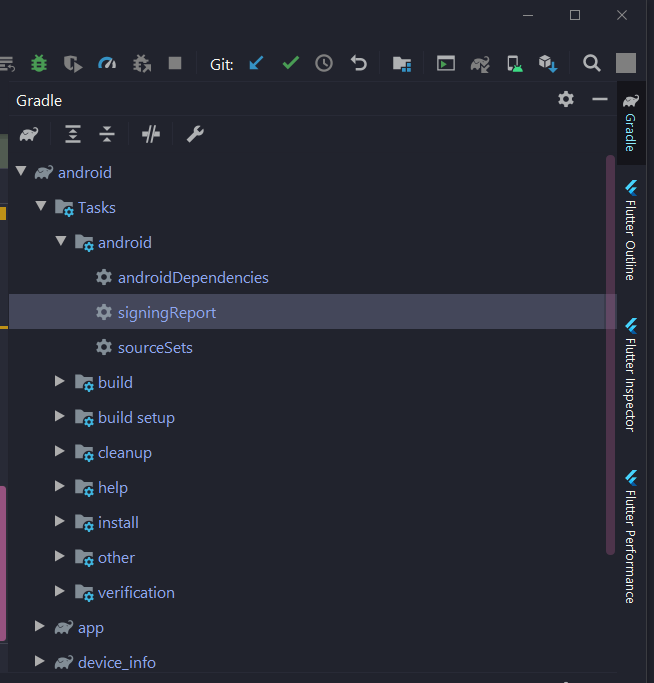Open the Device Manager icon

click(514, 63)
